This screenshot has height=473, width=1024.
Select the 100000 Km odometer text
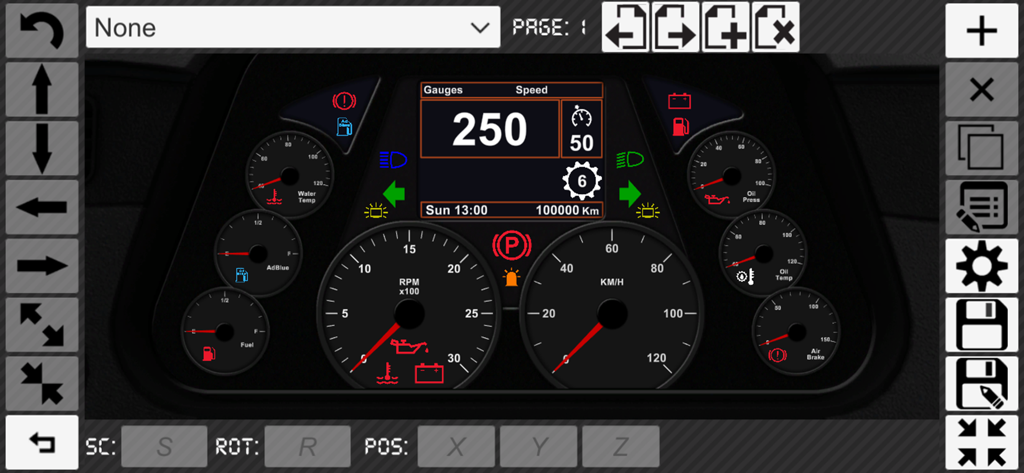568,210
